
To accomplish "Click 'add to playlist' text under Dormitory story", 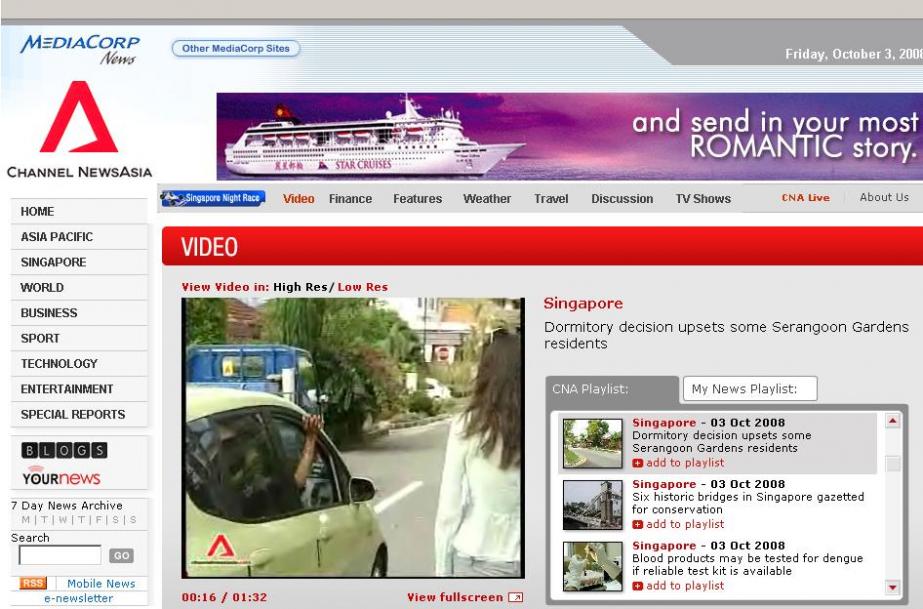I will tap(685, 463).
